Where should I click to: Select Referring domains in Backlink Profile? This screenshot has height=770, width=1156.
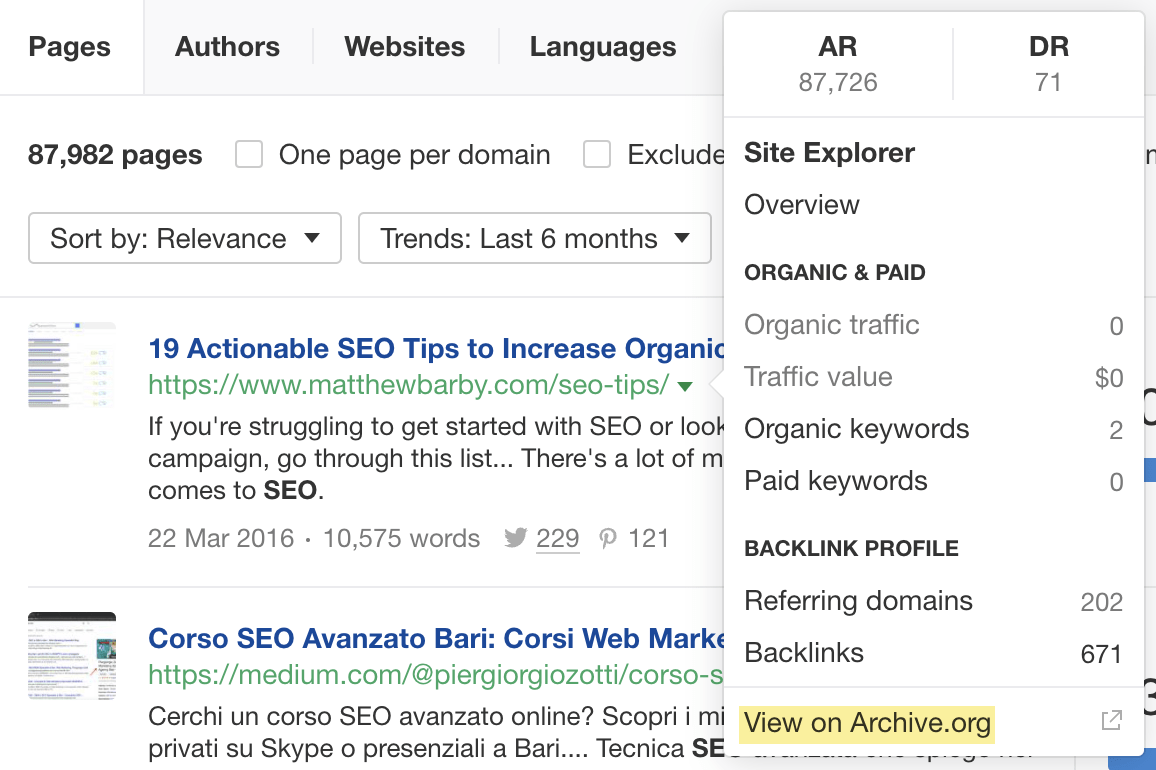pyautogui.click(x=858, y=601)
